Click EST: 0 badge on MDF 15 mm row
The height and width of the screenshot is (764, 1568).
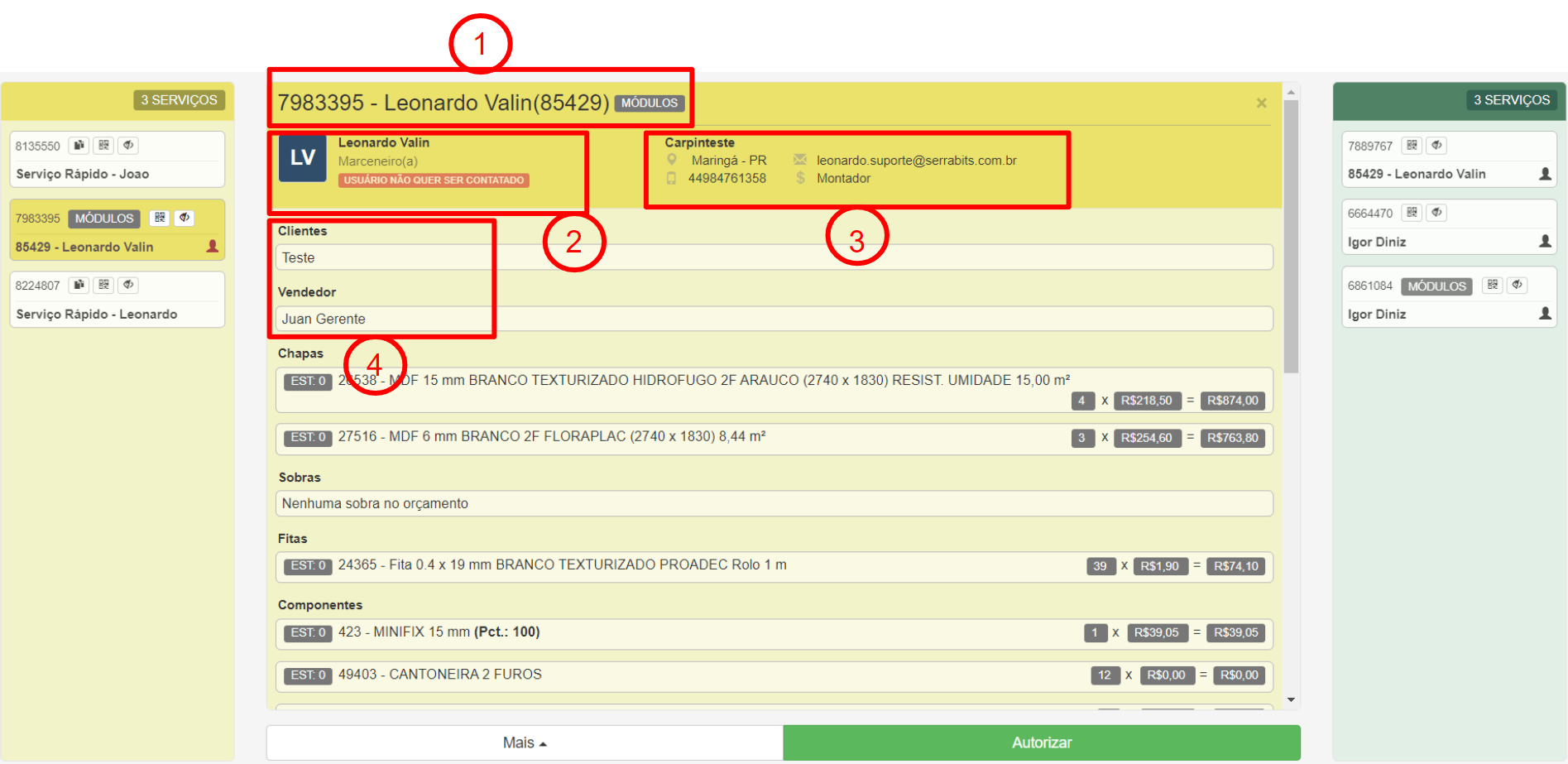click(x=308, y=382)
